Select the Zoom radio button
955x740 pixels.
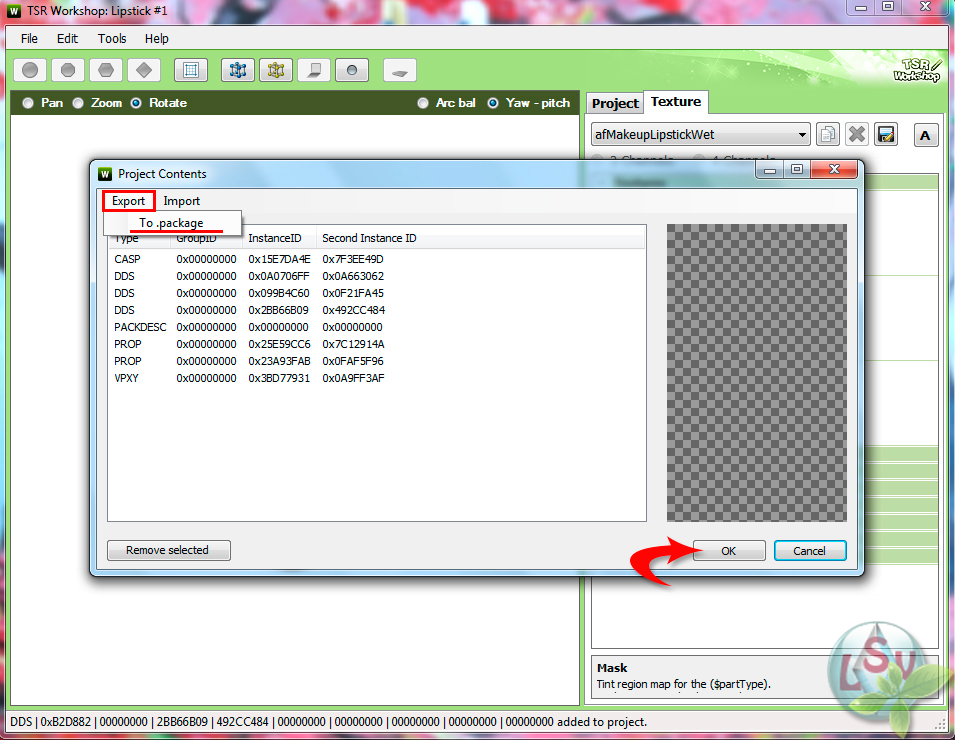(x=78, y=103)
